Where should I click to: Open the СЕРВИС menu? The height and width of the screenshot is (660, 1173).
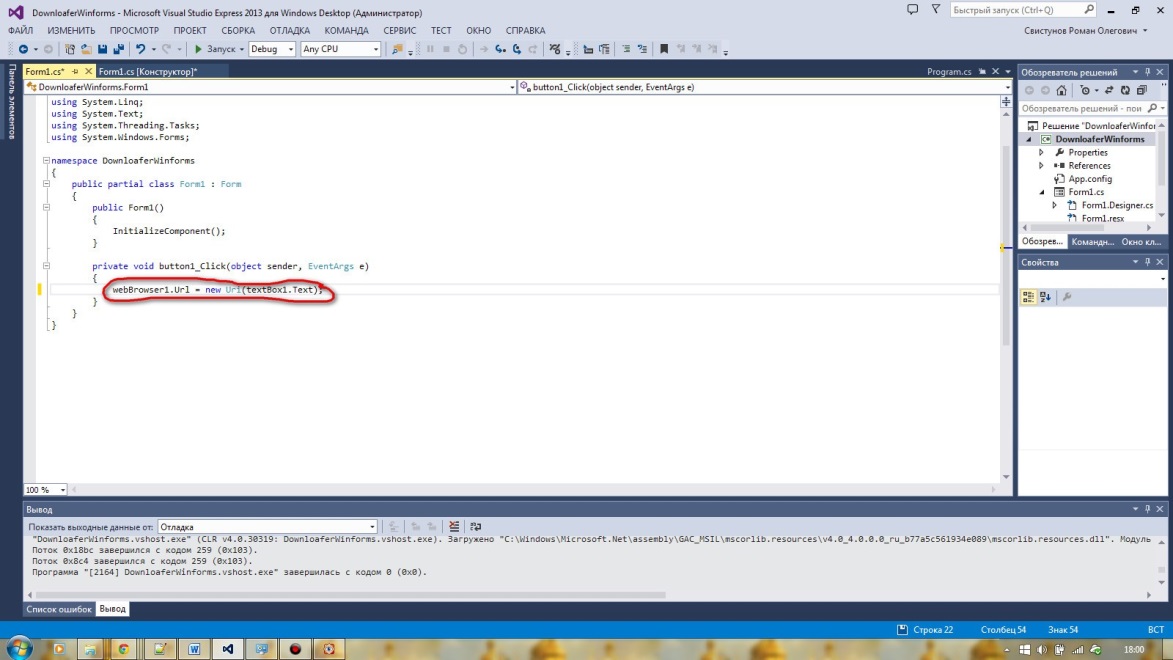(399, 31)
